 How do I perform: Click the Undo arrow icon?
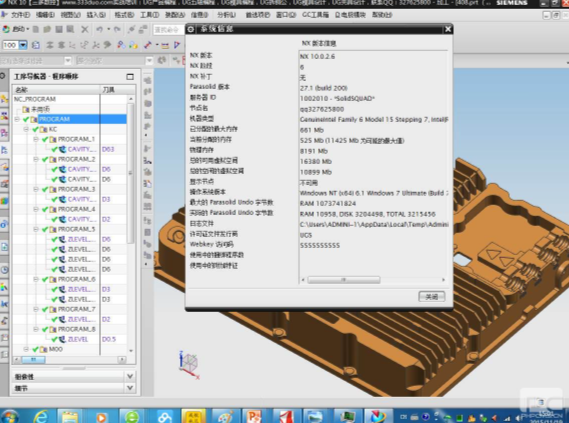(x=99, y=29)
